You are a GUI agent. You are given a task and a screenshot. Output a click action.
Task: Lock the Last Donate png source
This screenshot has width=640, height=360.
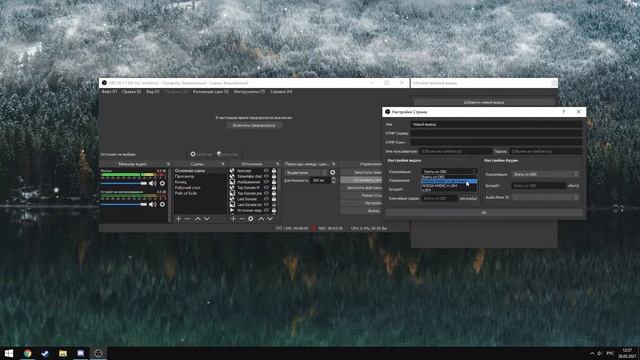point(274,204)
